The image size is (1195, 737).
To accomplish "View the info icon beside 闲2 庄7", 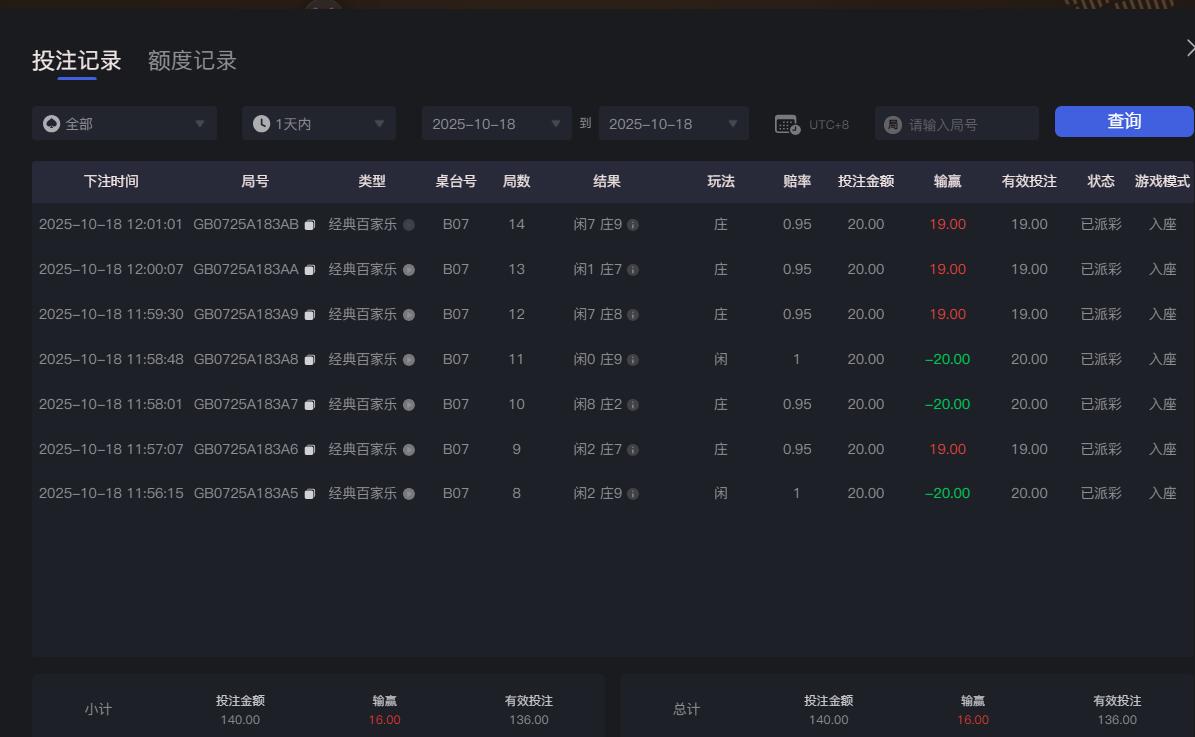I will coord(634,449).
